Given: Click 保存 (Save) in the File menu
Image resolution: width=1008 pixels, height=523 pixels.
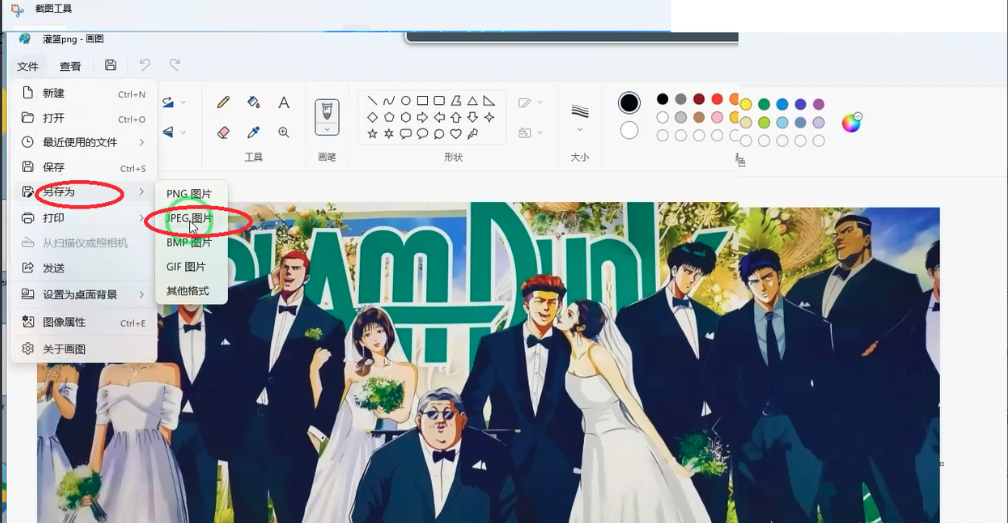Looking at the screenshot, I should tap(84, 167).
